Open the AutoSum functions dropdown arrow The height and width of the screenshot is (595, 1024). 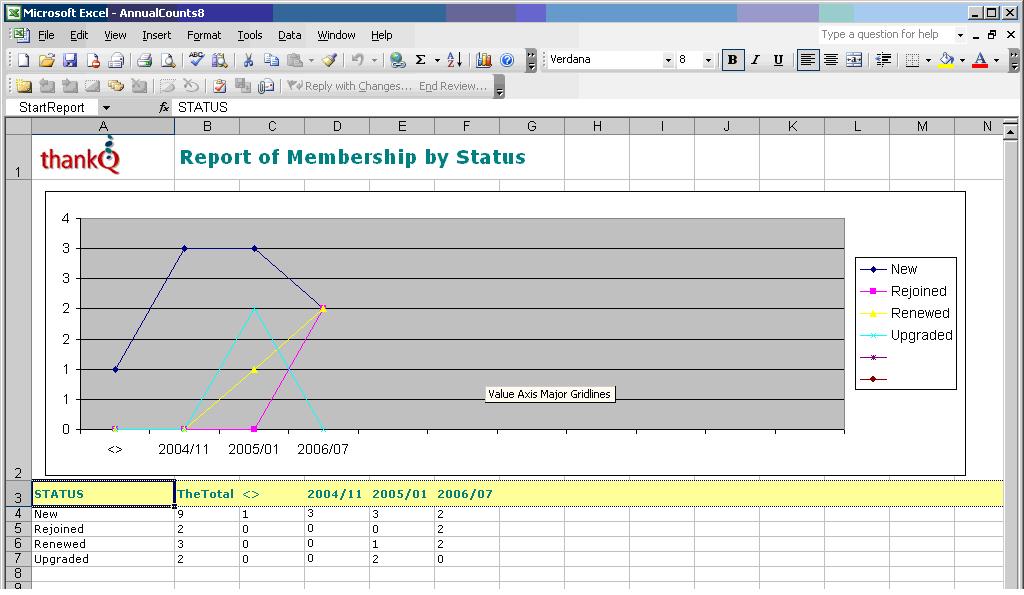tap(437, 60)
